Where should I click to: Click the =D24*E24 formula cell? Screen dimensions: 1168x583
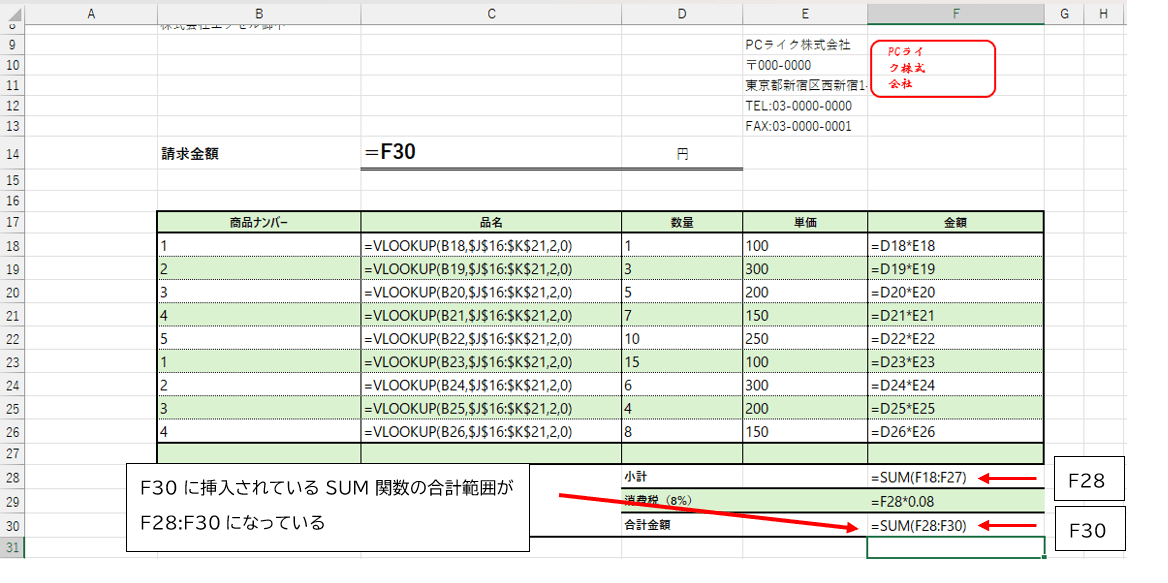click(x=956, y=385)
